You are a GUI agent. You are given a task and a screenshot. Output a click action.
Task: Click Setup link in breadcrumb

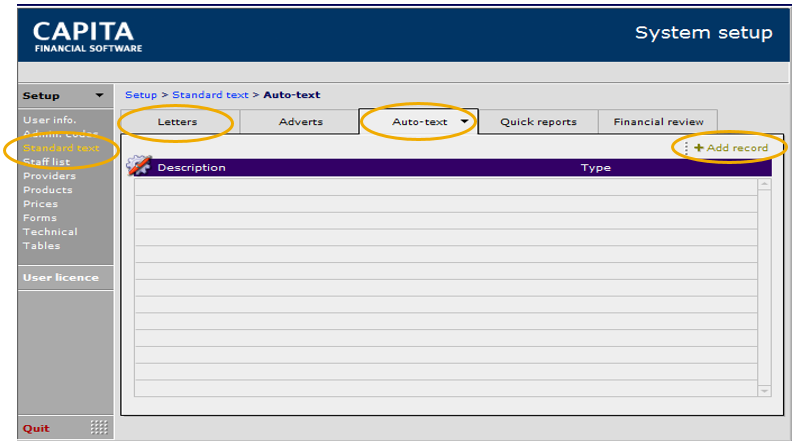point(141,95)
